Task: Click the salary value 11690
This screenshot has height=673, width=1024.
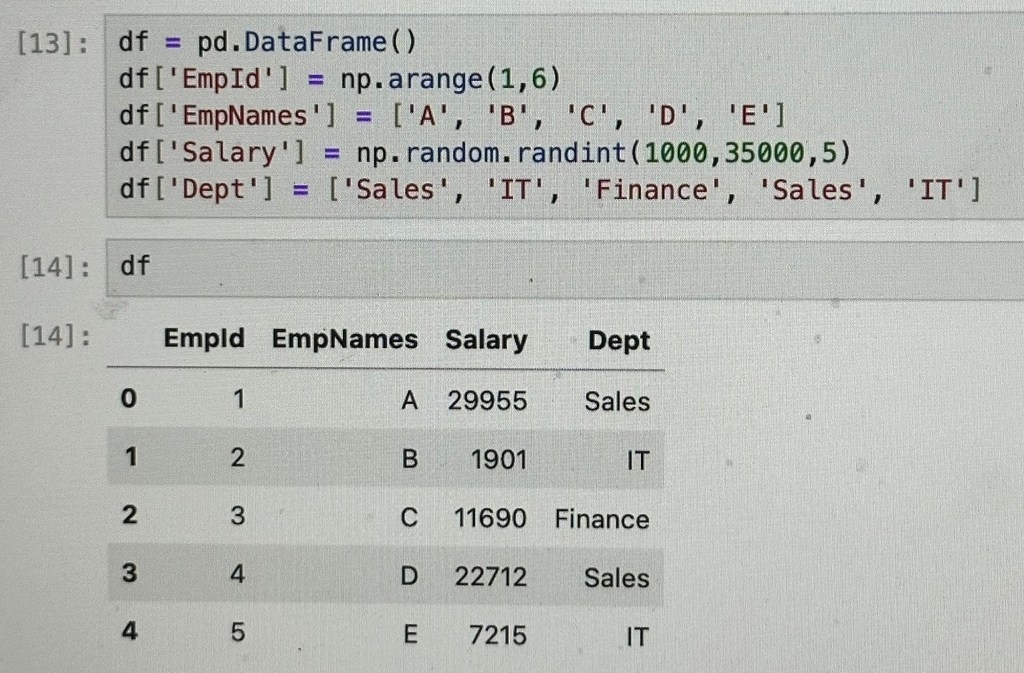Action: pos(489,519)
